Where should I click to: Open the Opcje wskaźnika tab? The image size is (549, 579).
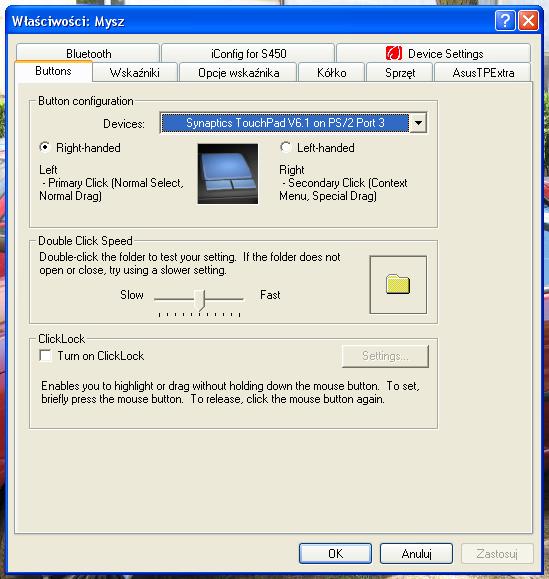click(x=238, y=73)
